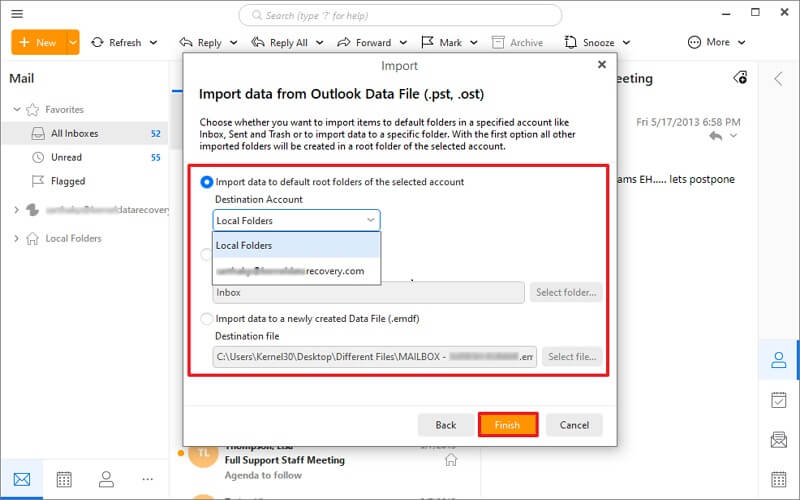Click the Reply toolbar button
800x500 pixels.
[x=201, y=42]
